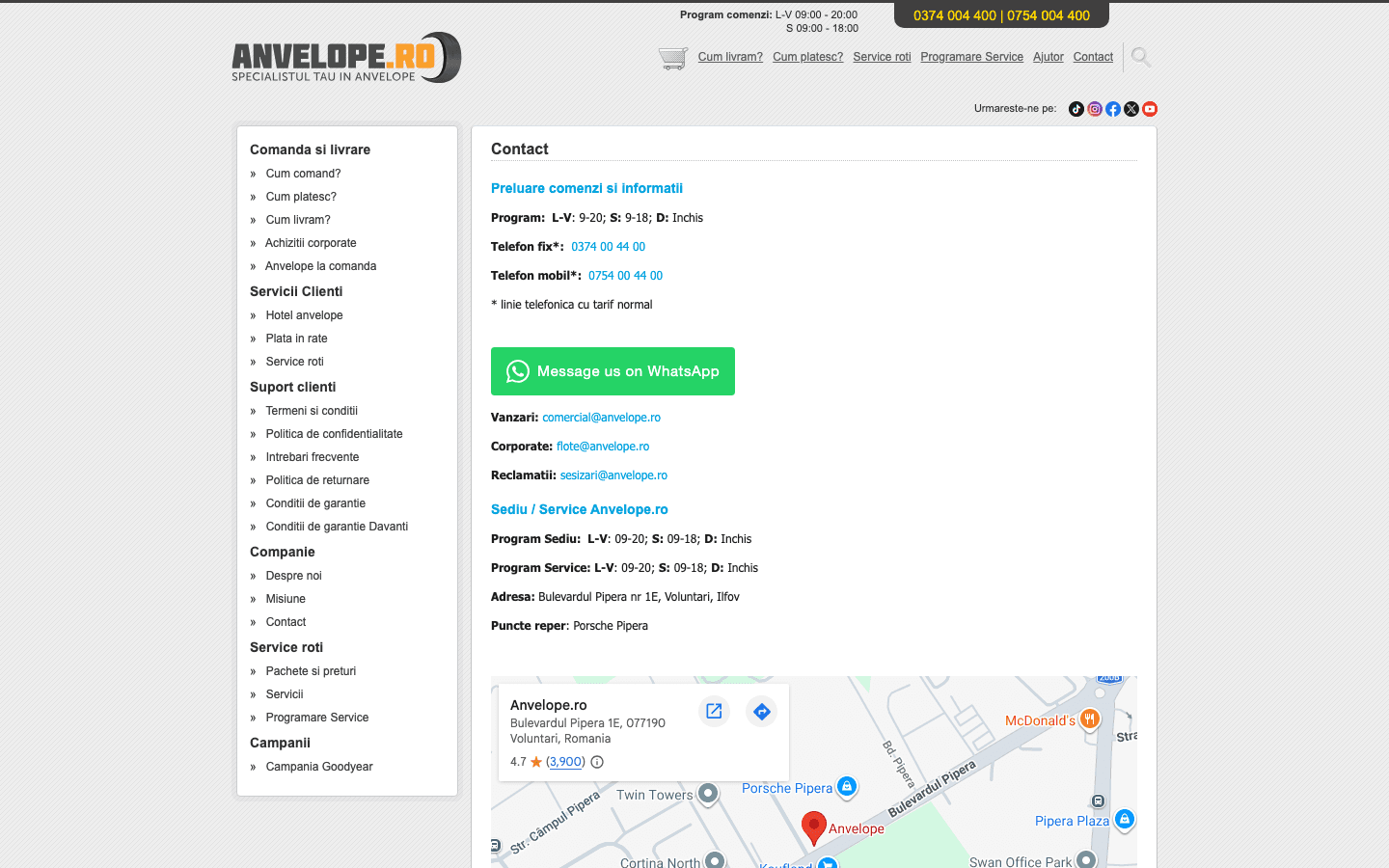Click Twin Towers map marker
The width and height of the screenshot is (1389, 868).
click(x=708, y=794)
